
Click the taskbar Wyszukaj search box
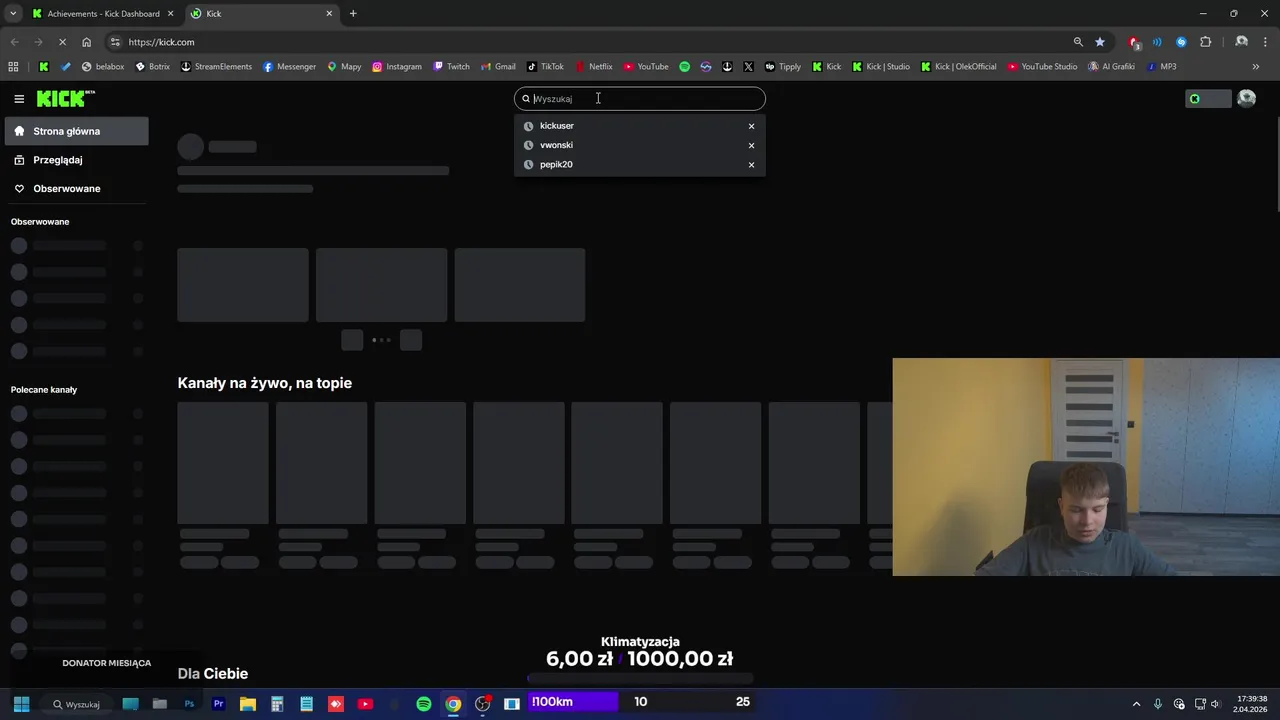click(77, 704)
